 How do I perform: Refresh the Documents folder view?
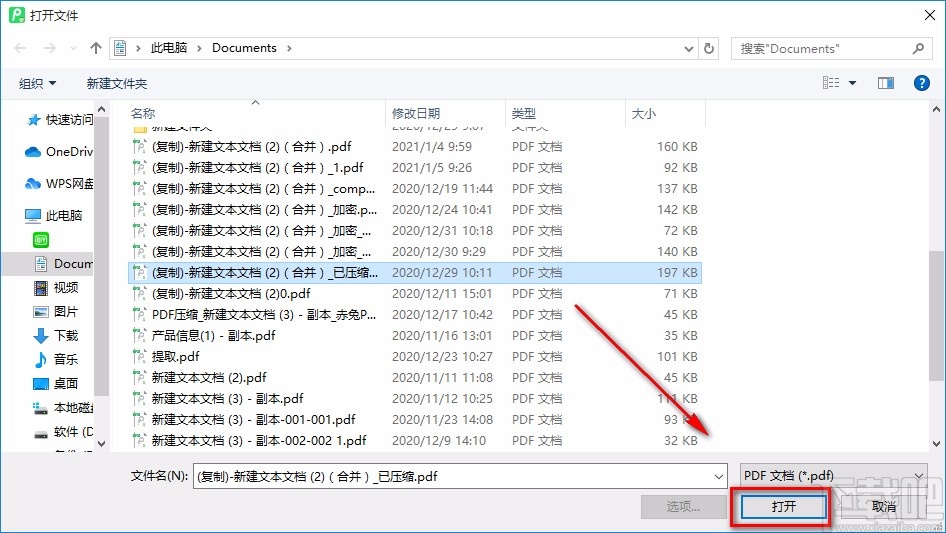tap(709, 48)
